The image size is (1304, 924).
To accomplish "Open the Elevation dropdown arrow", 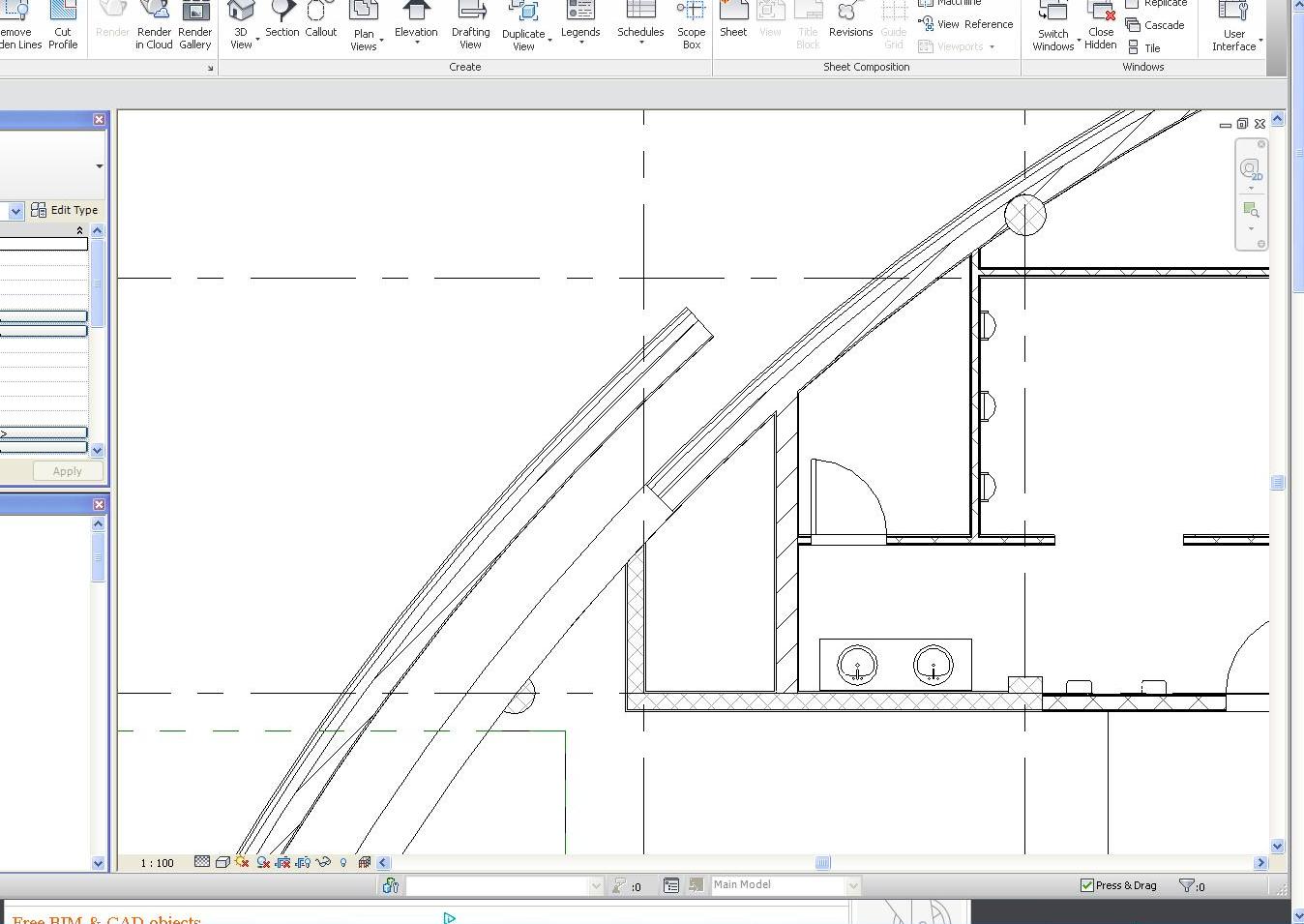I will (417, 43).
